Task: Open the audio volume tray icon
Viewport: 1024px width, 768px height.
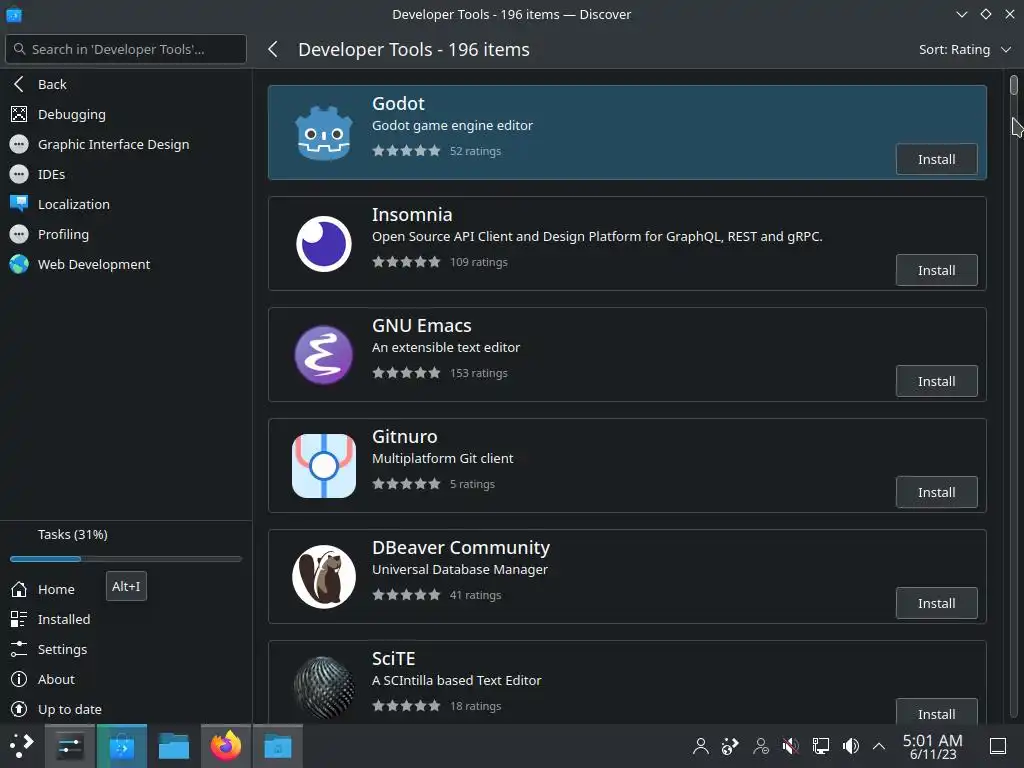Action: click(850, 746)
